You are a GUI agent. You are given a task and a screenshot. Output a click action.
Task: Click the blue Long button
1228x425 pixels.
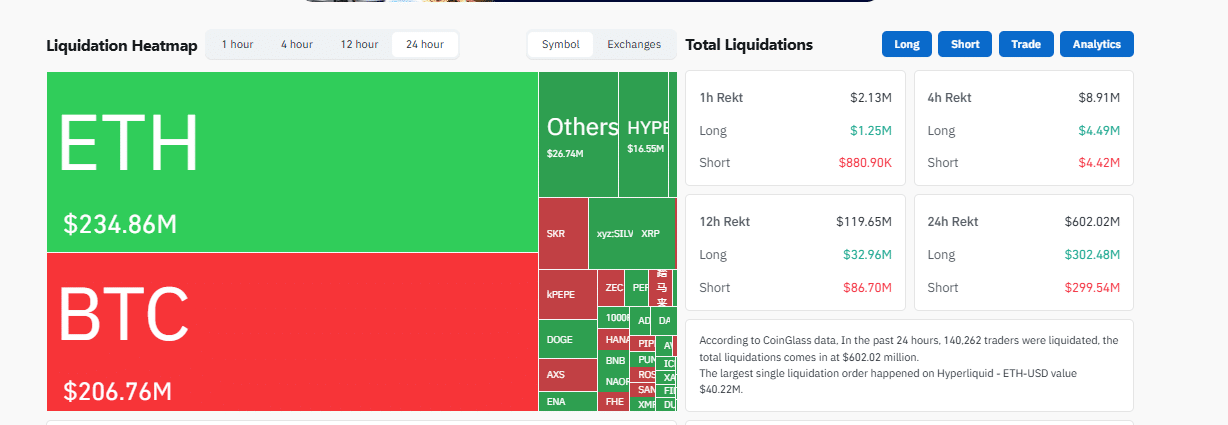(x=907, y=45)
